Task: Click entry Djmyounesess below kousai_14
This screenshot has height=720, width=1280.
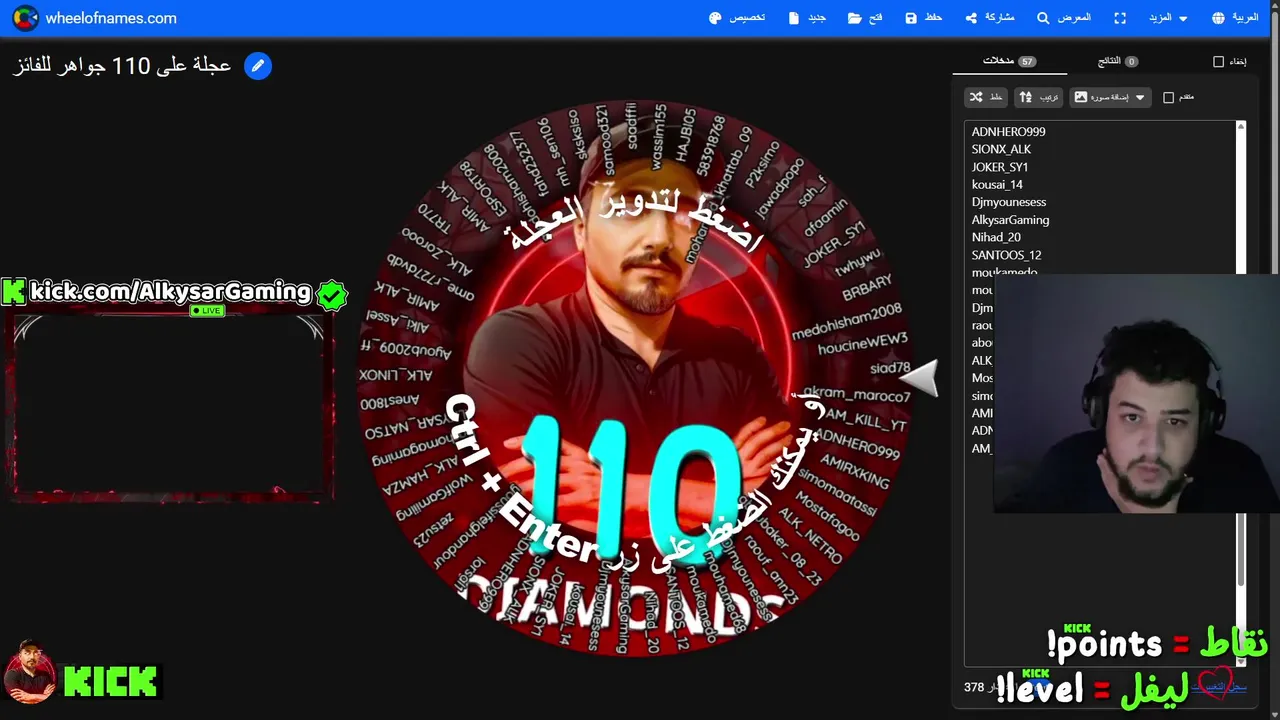Action: 1009,202
